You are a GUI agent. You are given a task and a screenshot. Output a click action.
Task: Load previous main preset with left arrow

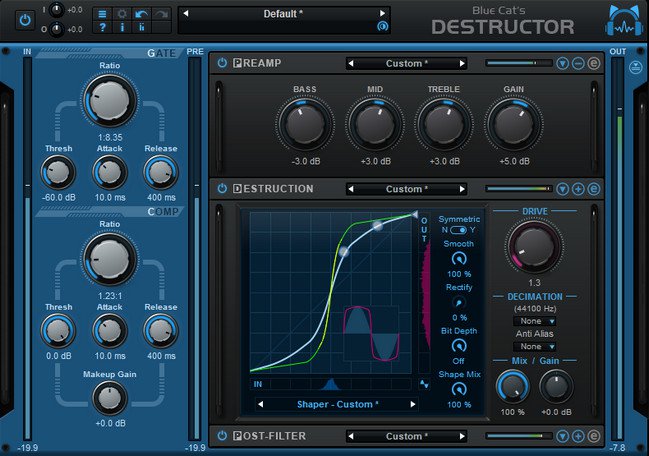pyautogui.click(x=186, y=14)
